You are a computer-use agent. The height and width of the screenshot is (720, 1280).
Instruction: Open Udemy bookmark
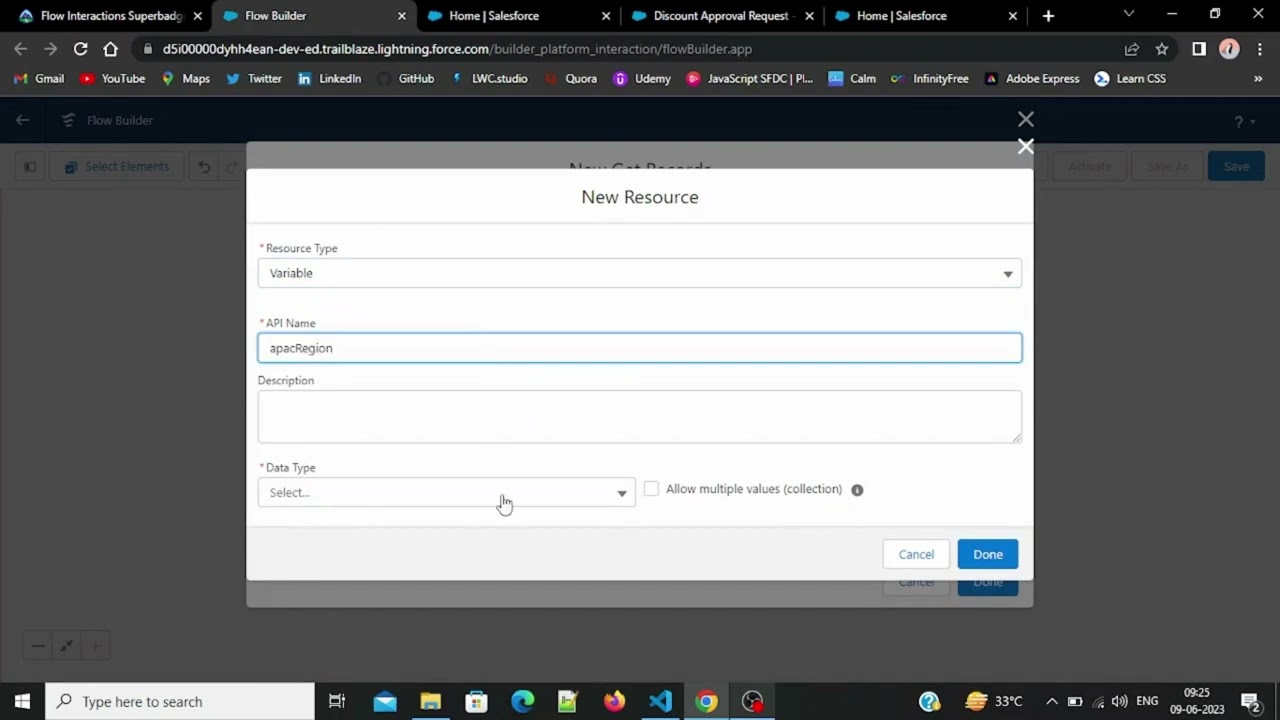(x=642, y=79)
